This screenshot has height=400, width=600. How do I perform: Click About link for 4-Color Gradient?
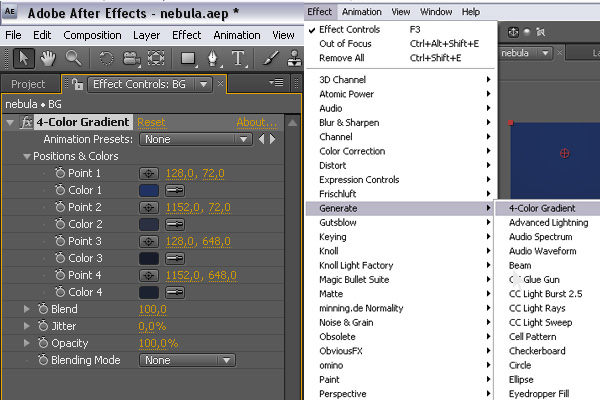click(x=256, y=122)
